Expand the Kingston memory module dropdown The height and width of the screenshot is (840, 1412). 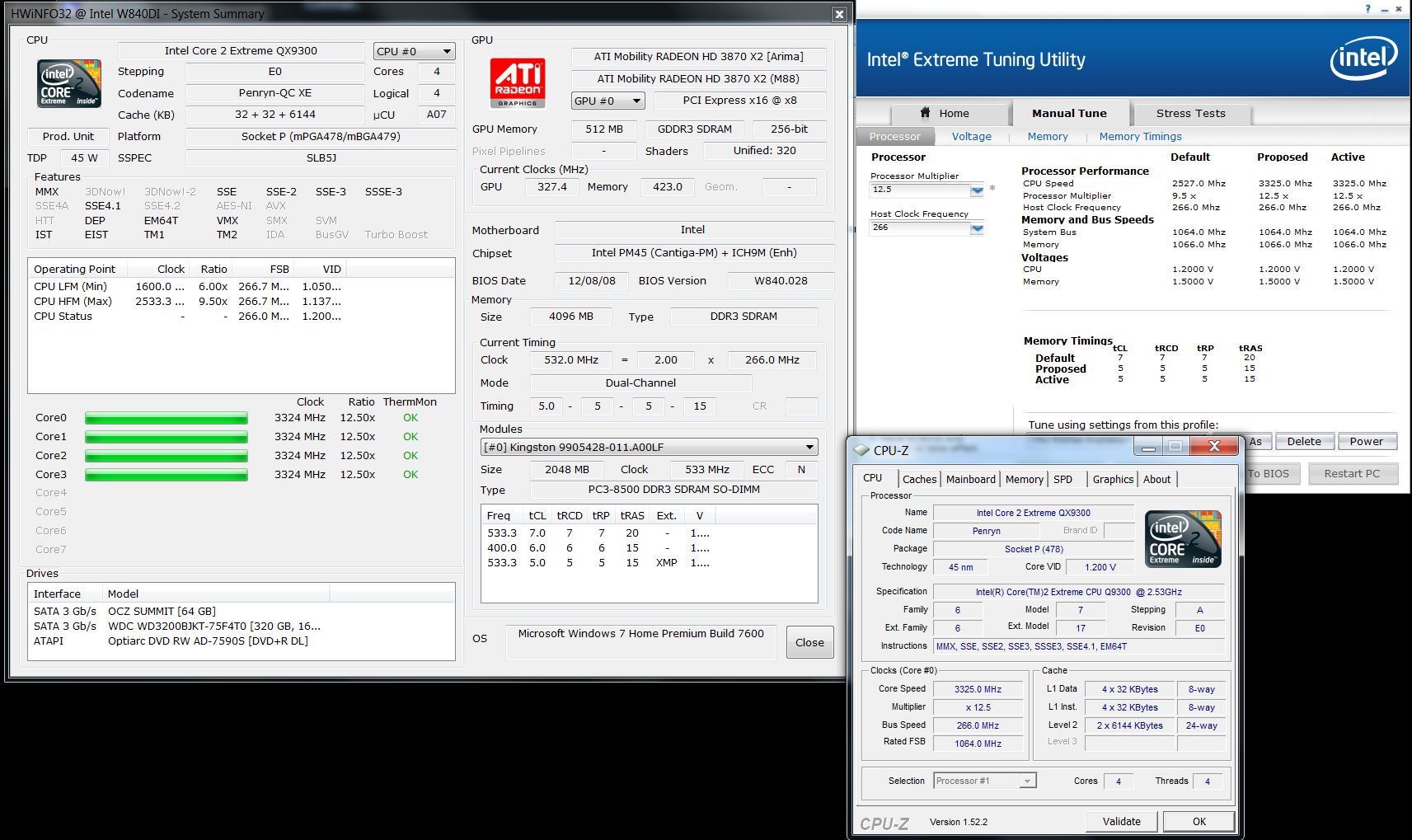click(809, 447)
